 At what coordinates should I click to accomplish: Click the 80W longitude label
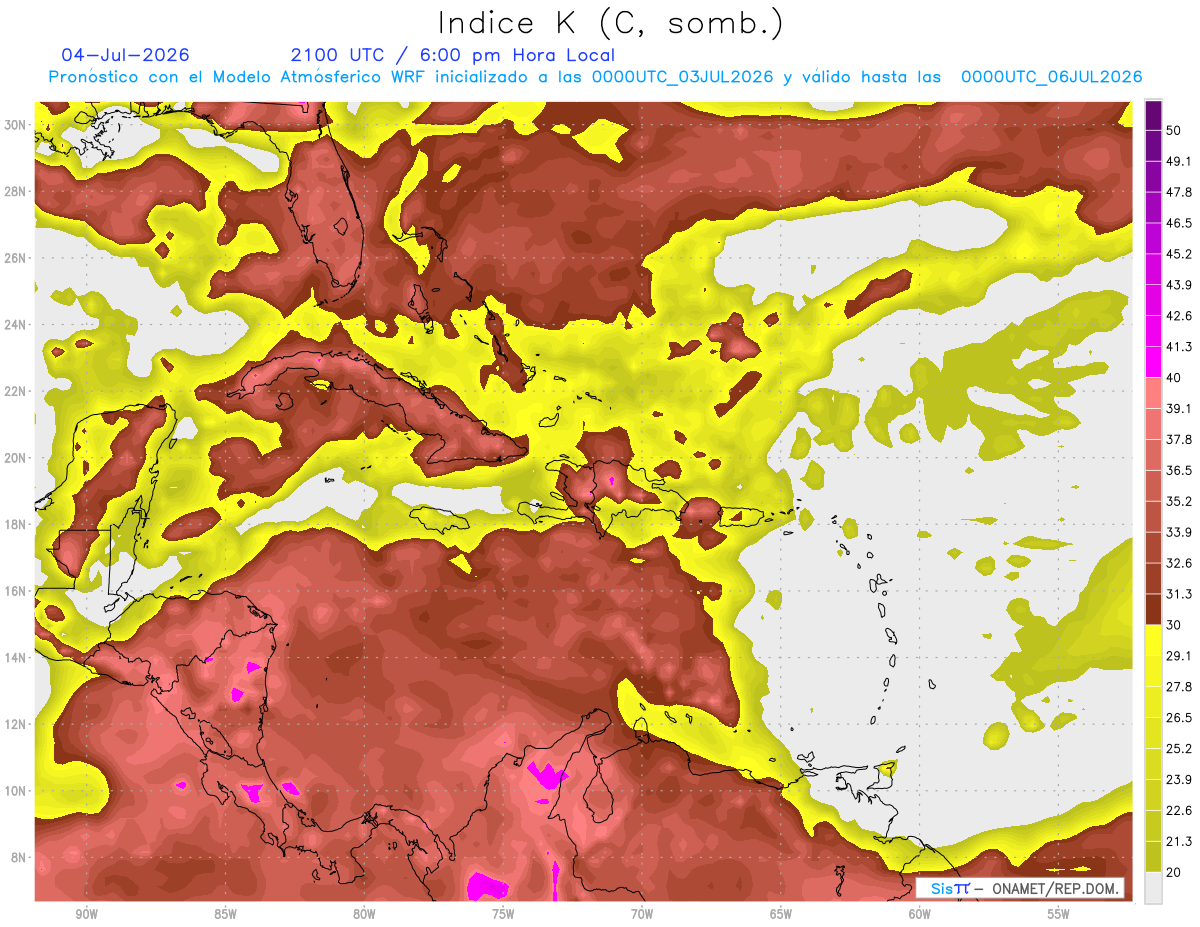(364, 915)
